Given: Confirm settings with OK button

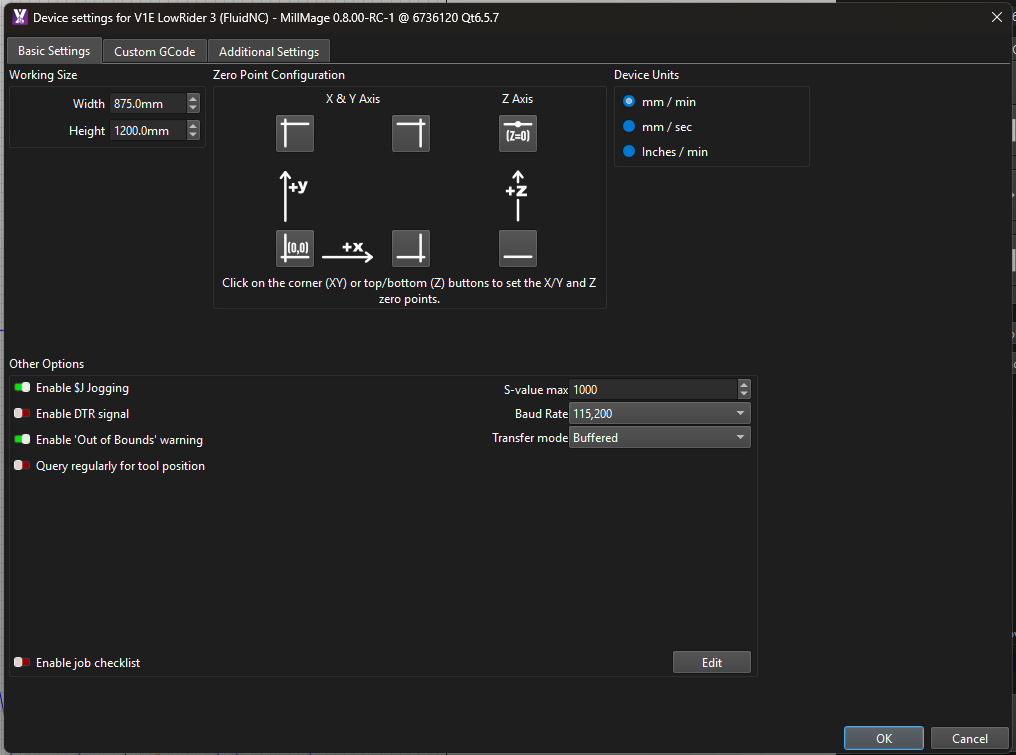Looking at the screenshot, I should coord(884,738).
